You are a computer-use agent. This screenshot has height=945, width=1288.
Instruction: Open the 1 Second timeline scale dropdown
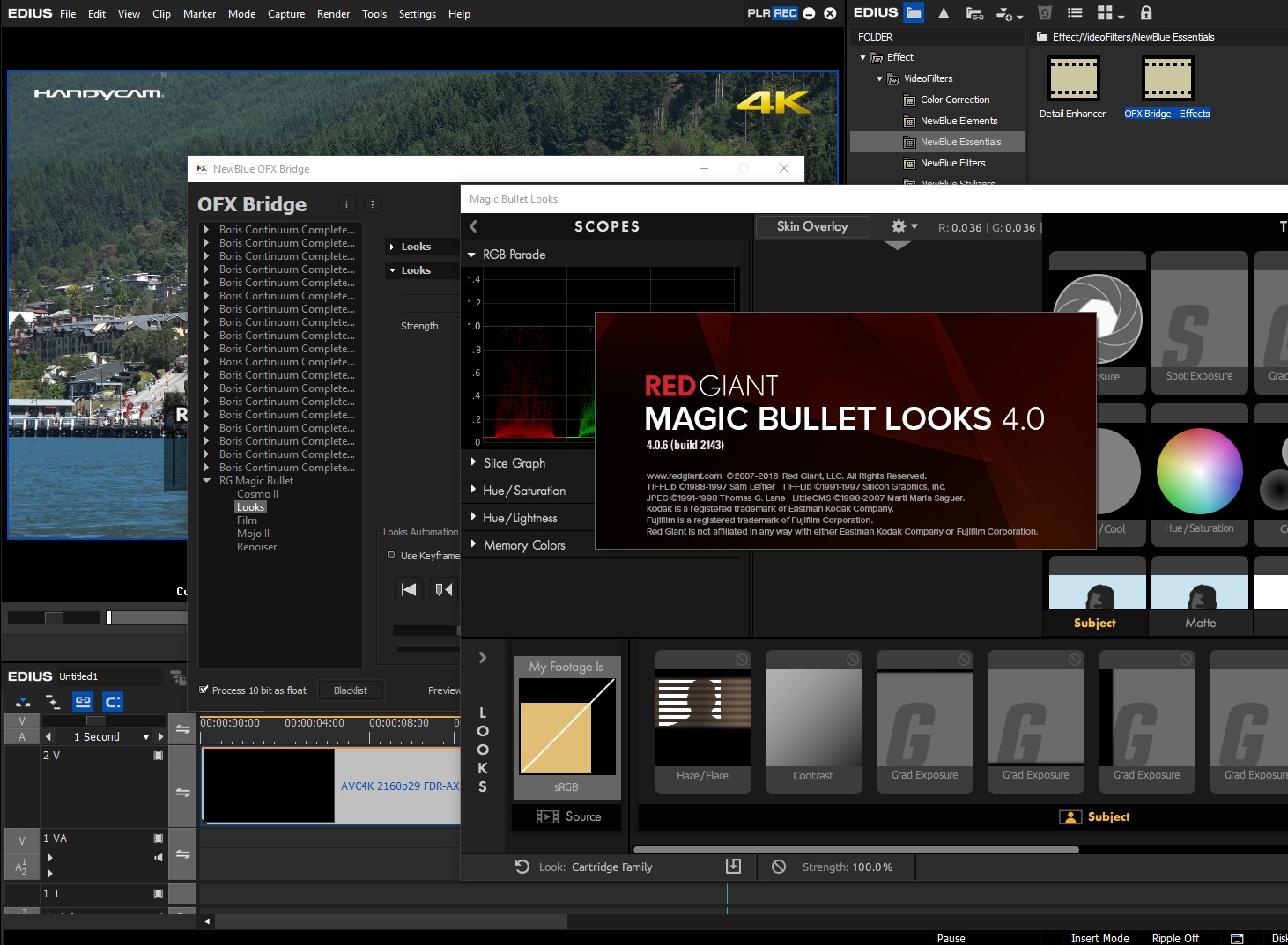tap(146, 737)
